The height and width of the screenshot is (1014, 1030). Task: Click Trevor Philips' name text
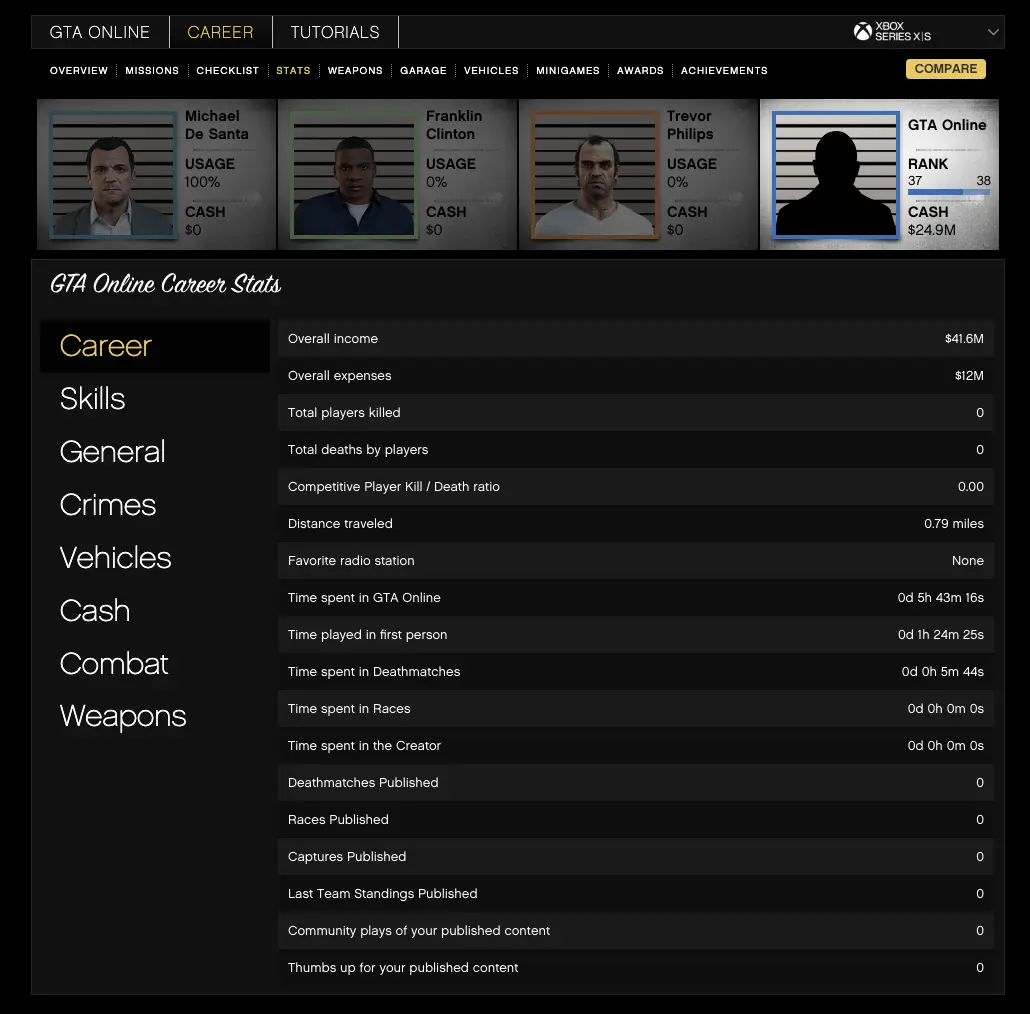click(690, 125)
